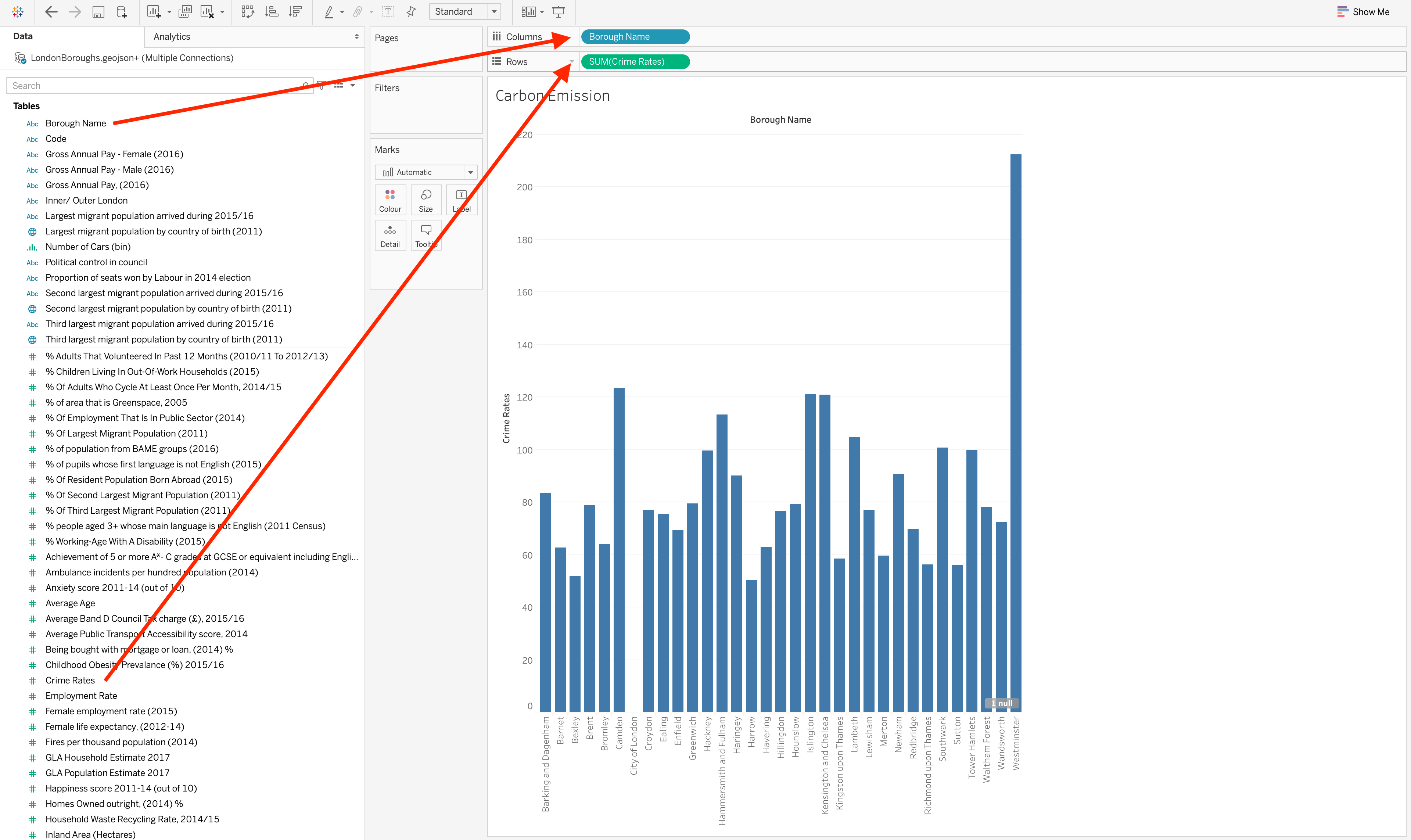Switch to the Analytics tab
The height and width of the screenshot is (840, 1411).
point(172,37)
